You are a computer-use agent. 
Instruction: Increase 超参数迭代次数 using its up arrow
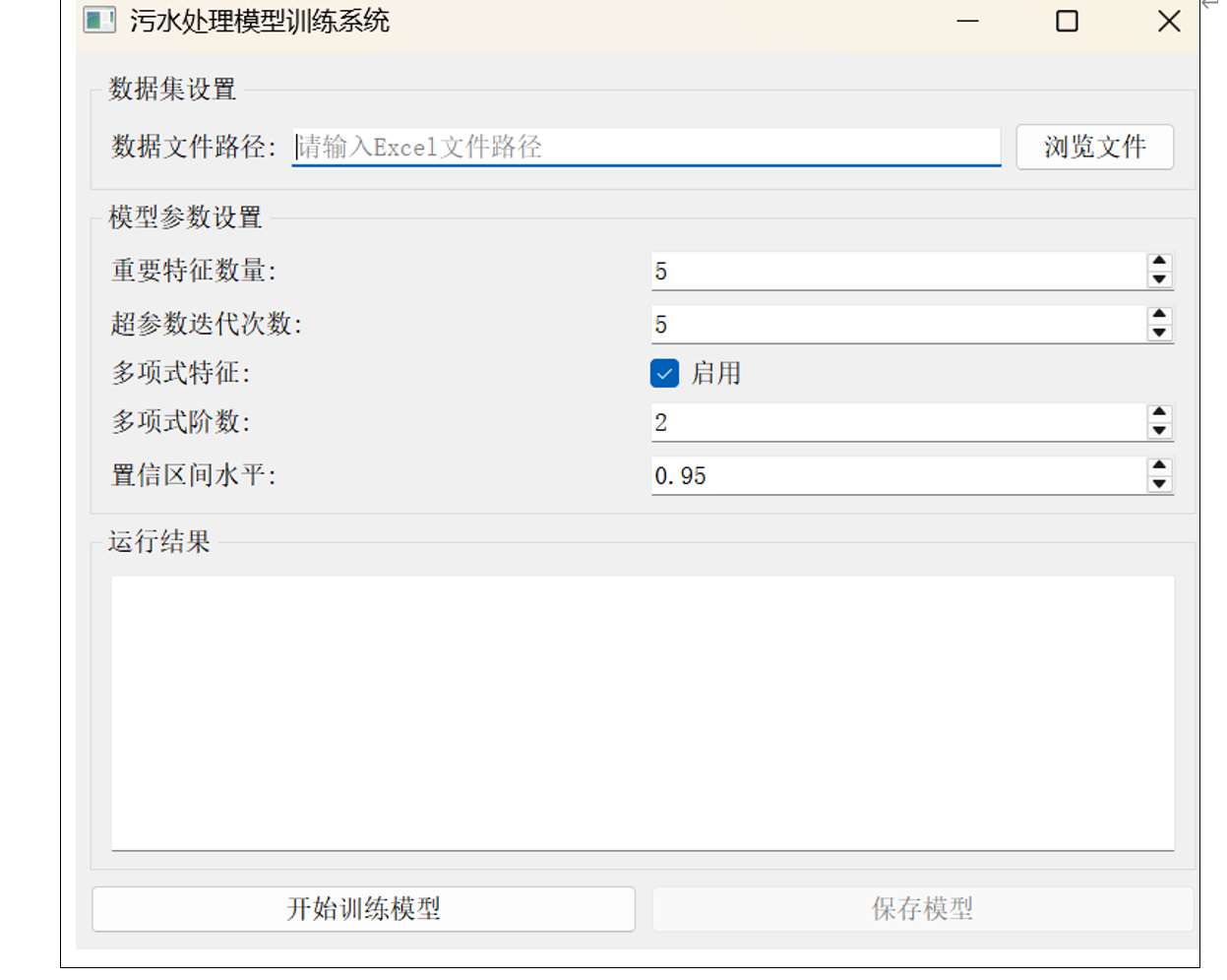(1159, 315)
